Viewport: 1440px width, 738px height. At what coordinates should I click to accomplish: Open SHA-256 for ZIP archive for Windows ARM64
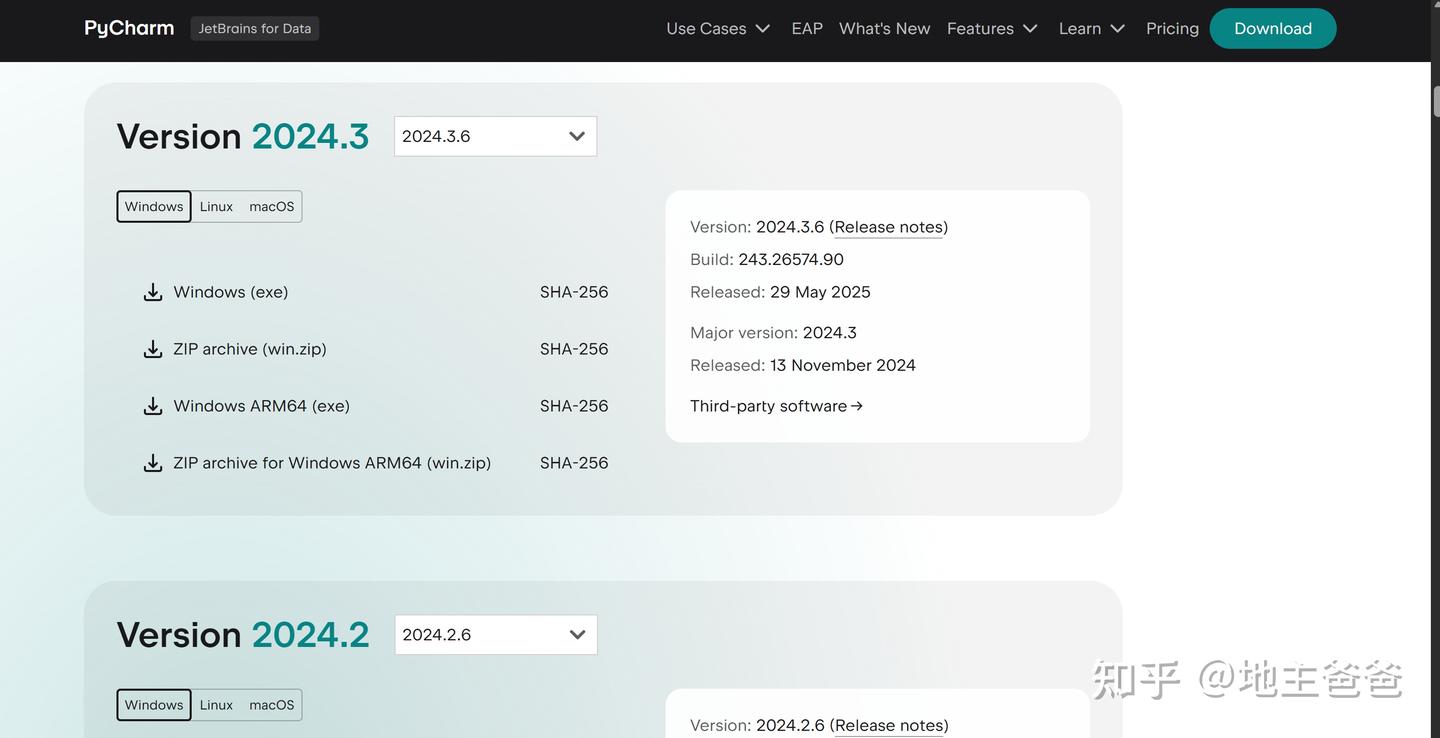pyautogui.click(x=574, y=463)
